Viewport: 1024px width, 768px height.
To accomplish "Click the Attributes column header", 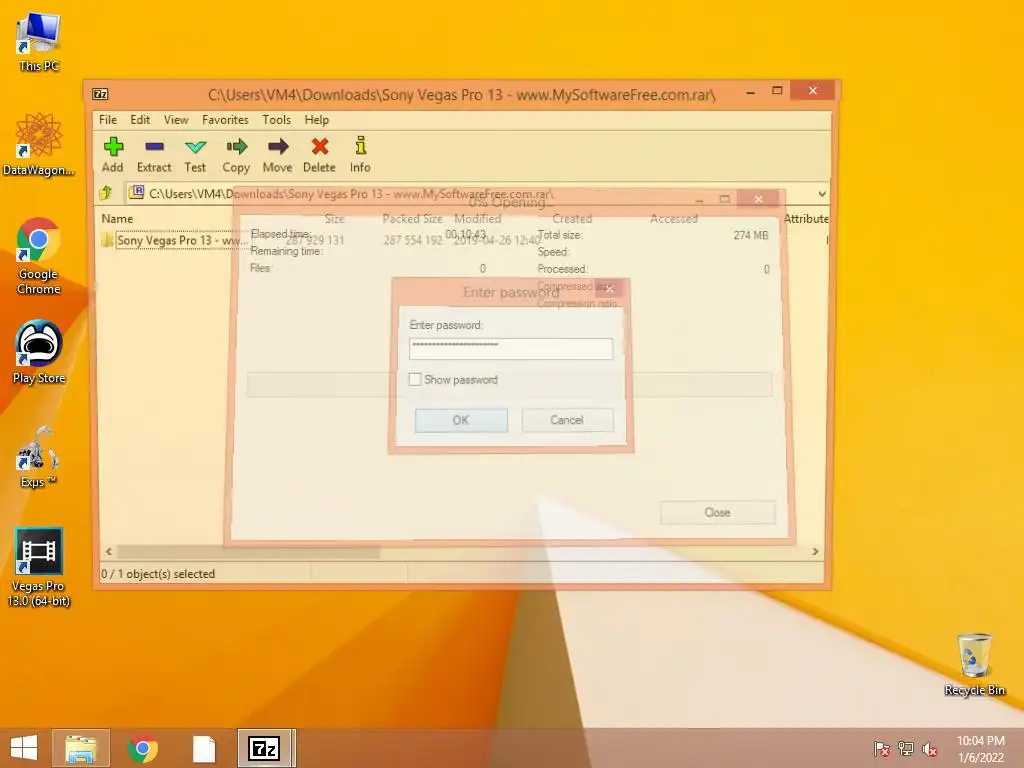I will pyautogui.click(x=806, y=219).
